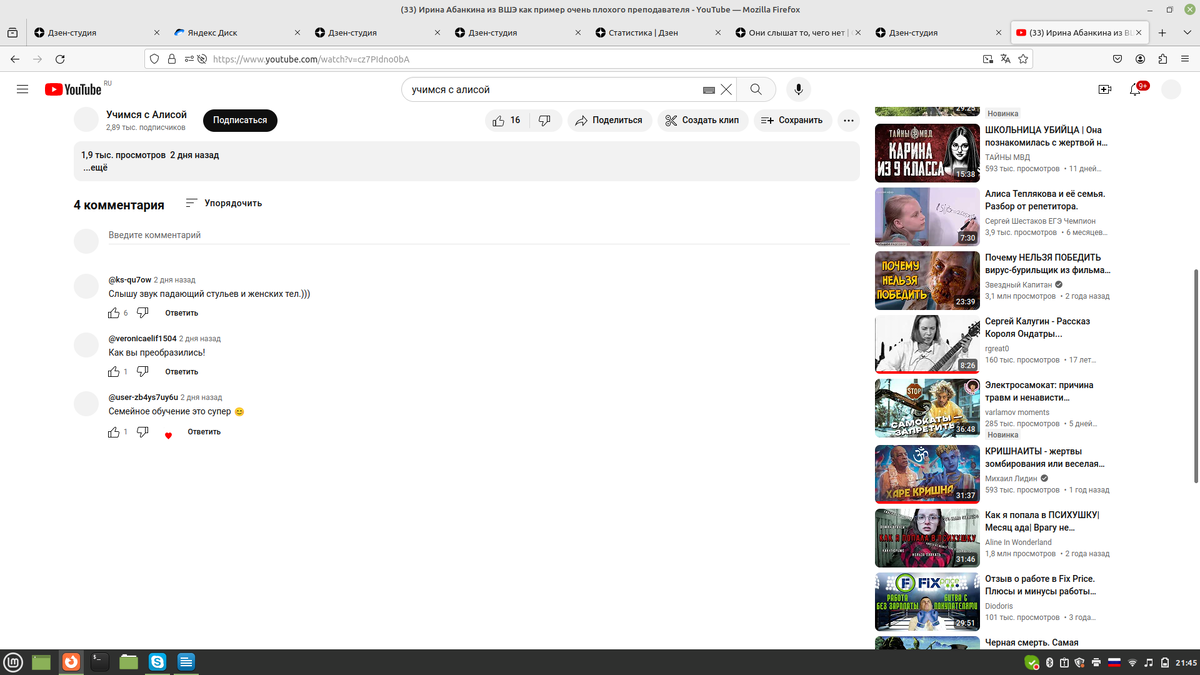Viewport: 1200px width, 675px height.
Task: Open Firefox extensions puzzle icon
Action: [x=1163, y=59]
